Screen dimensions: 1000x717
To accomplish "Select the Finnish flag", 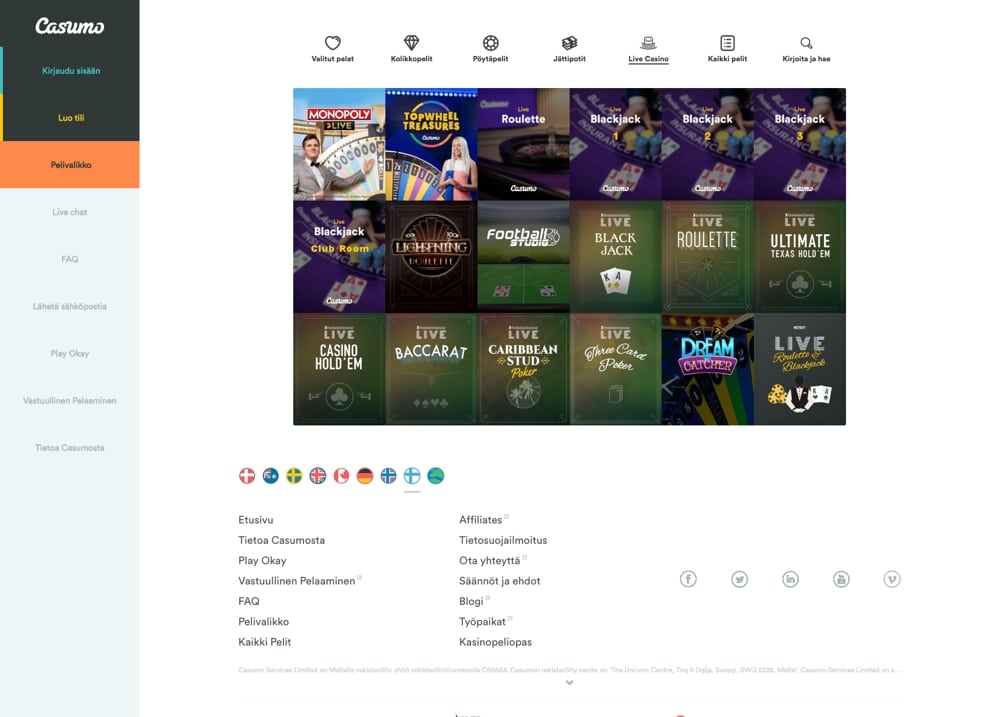I will (x=412, y=476).
